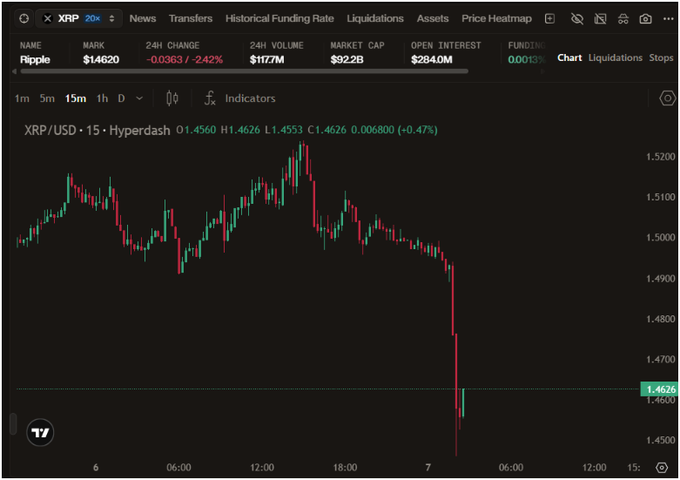Click the 12:00 label left of 18:00
680x480 pixels.
click(262, 467)
